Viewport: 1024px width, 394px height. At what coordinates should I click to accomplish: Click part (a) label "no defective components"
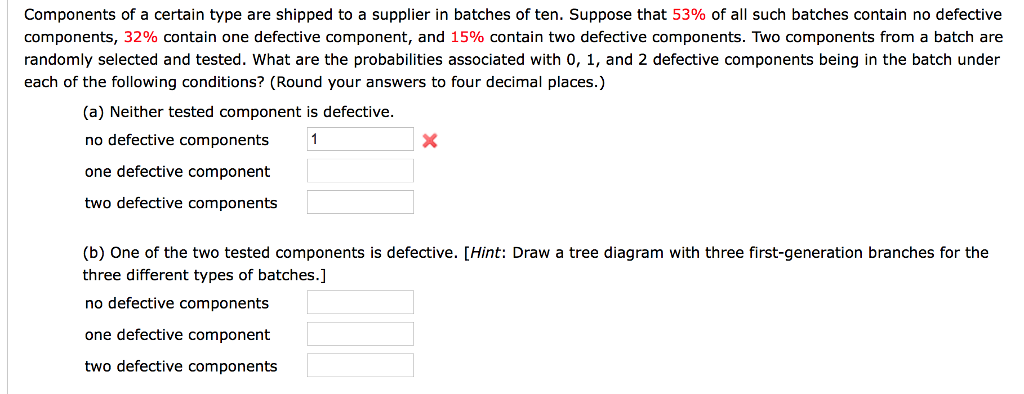pyautogui.click(x=176, y=140)
